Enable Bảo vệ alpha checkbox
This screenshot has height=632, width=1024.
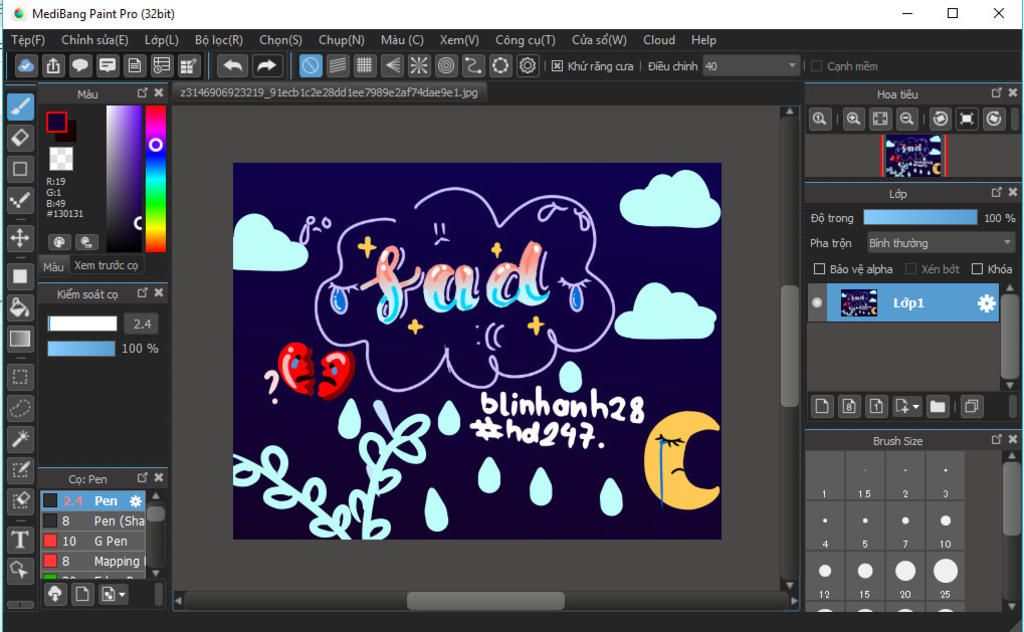click(x=819, y=269)
